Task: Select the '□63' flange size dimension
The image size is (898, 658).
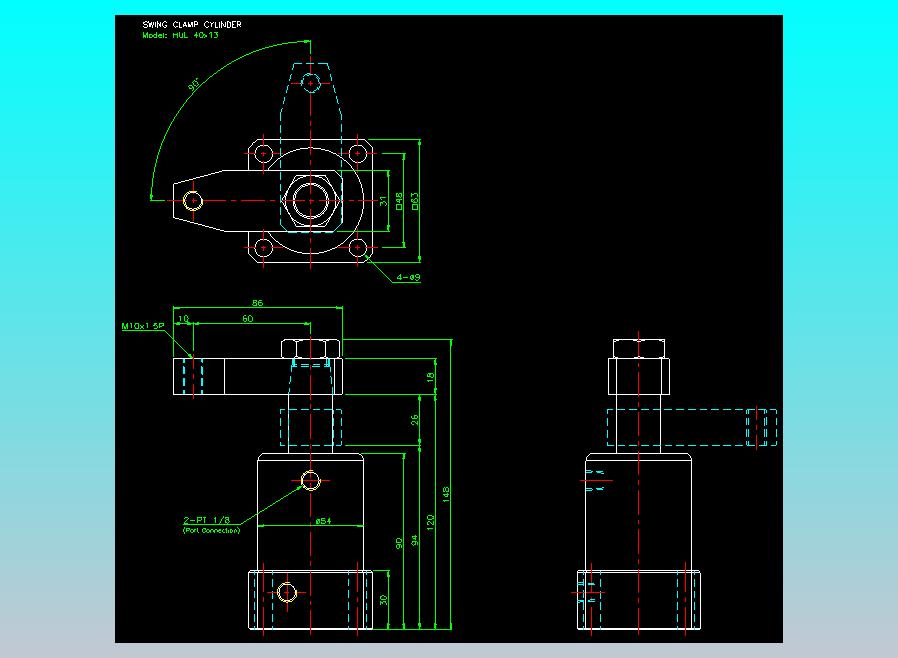Action: pyautogui.click(x=415, y=201)
